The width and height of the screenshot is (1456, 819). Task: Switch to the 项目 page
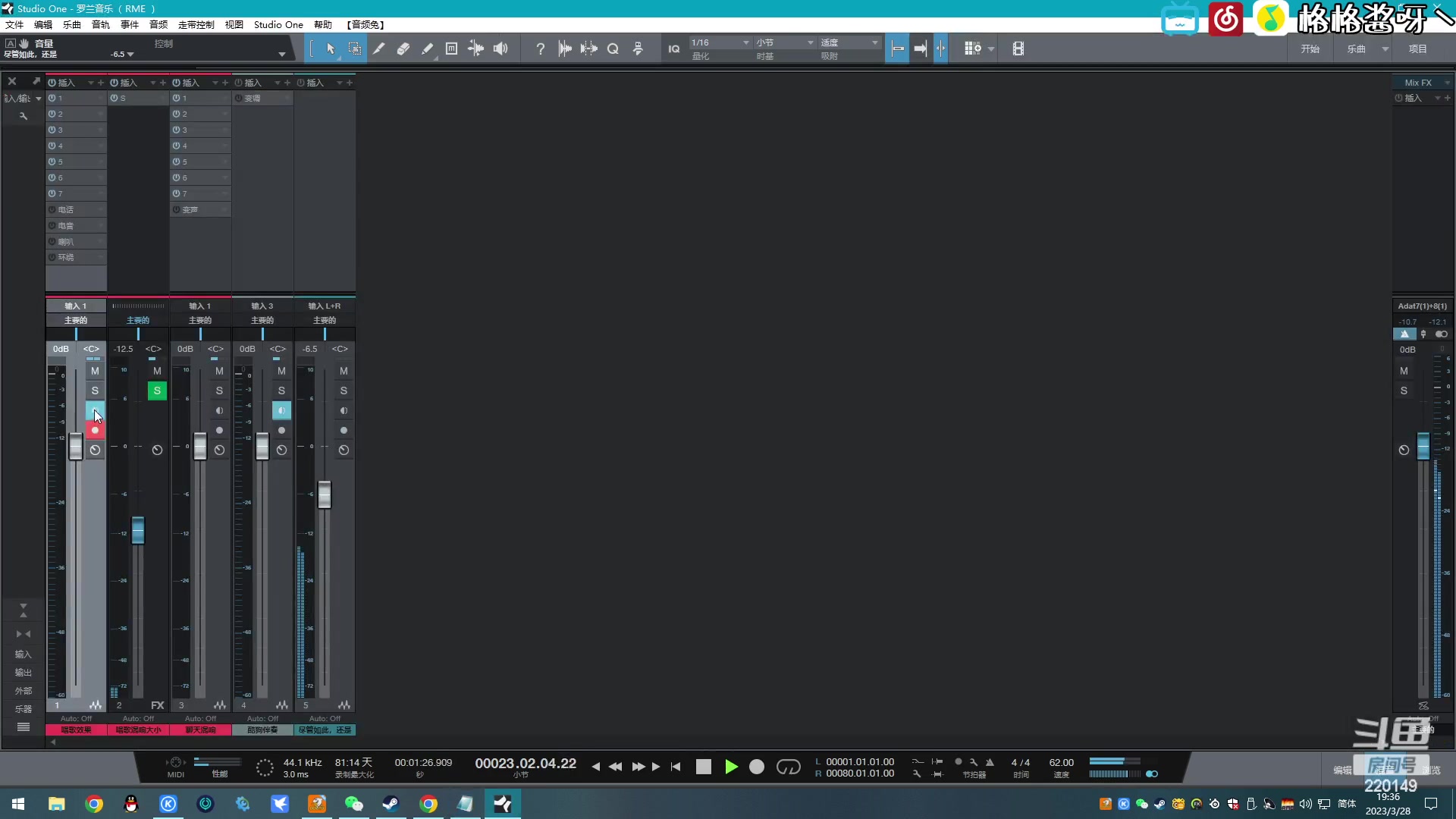pyautogui.click(x=1418, y=49)
